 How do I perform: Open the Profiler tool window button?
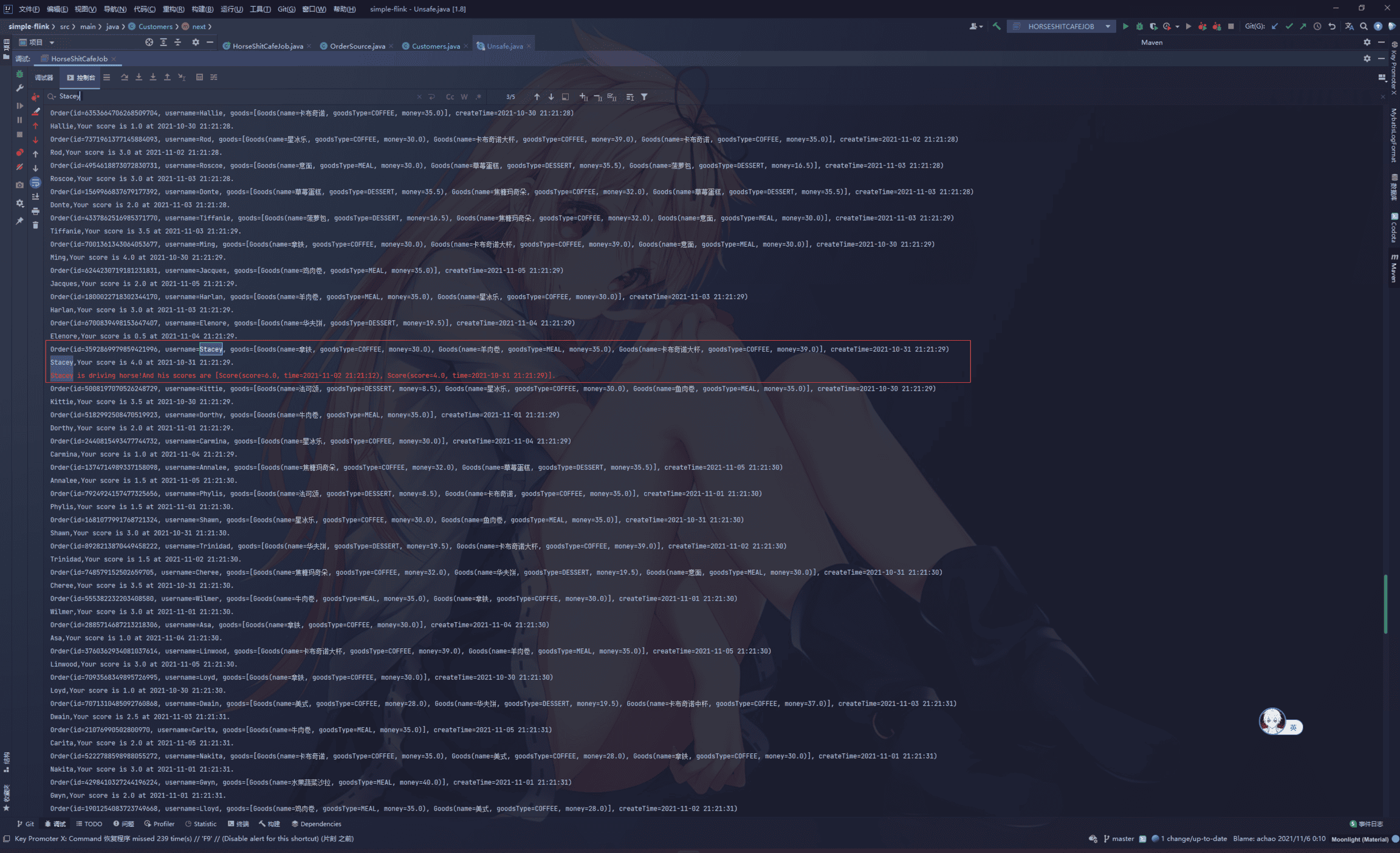click(159, 824)
